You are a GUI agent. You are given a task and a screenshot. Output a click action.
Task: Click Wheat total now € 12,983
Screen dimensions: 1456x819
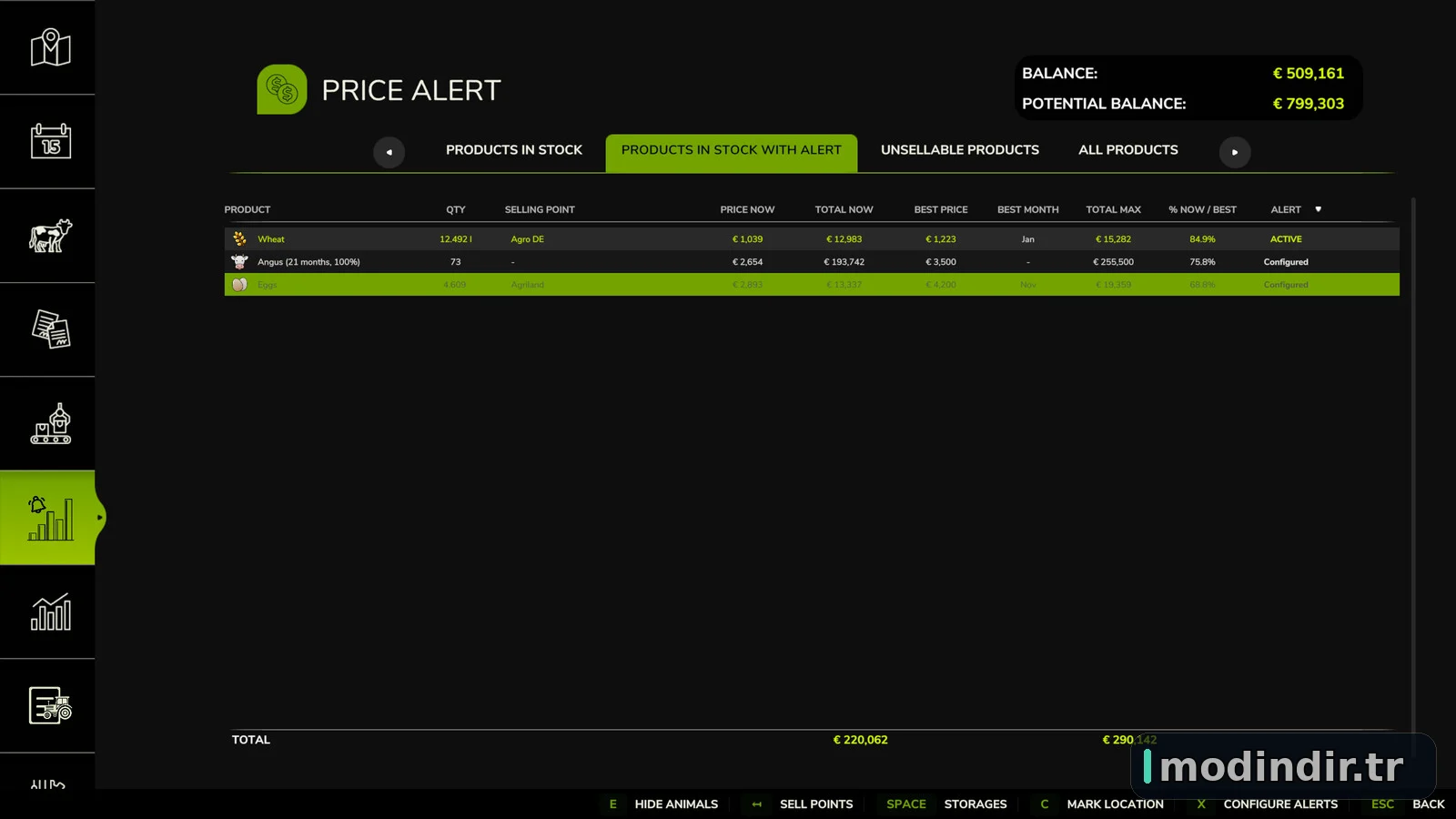(844, 239)
